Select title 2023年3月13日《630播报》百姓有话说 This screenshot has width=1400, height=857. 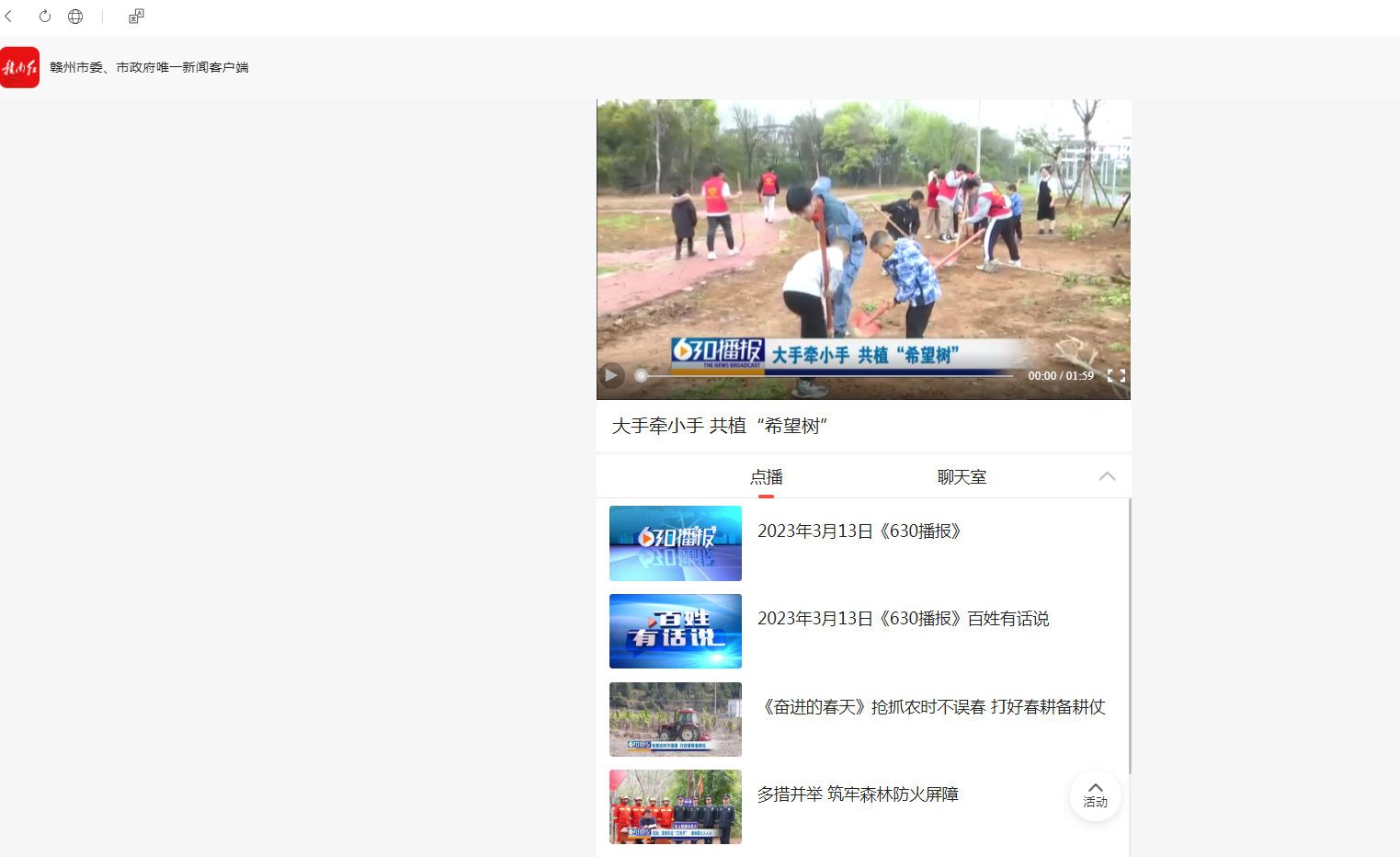click(904, 619)
